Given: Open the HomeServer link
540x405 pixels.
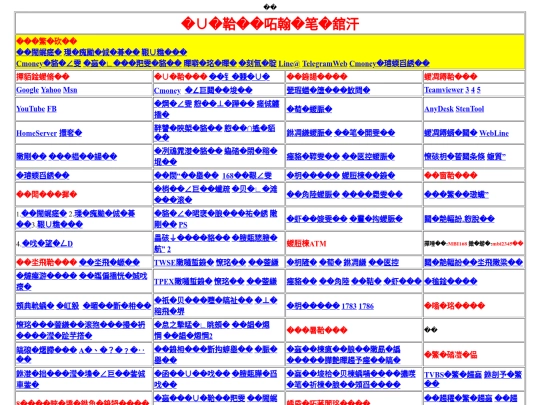Looking at the screenshot, I should (x=37, y=133).
